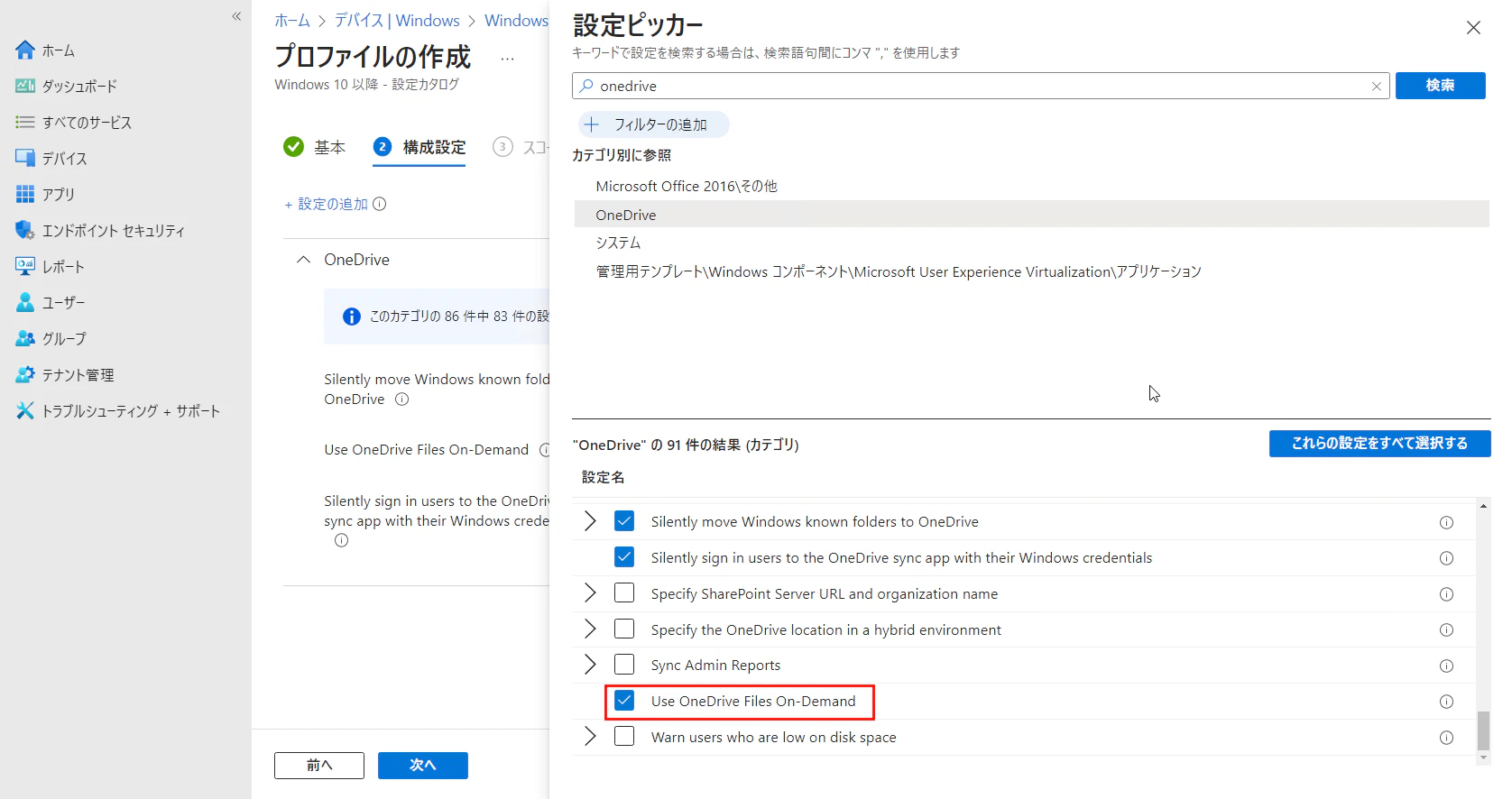Image resolution: width=1512 pixels, height=799 pixels.
Task: Expand Warn users who are low on disk space row
Action: 590,737
